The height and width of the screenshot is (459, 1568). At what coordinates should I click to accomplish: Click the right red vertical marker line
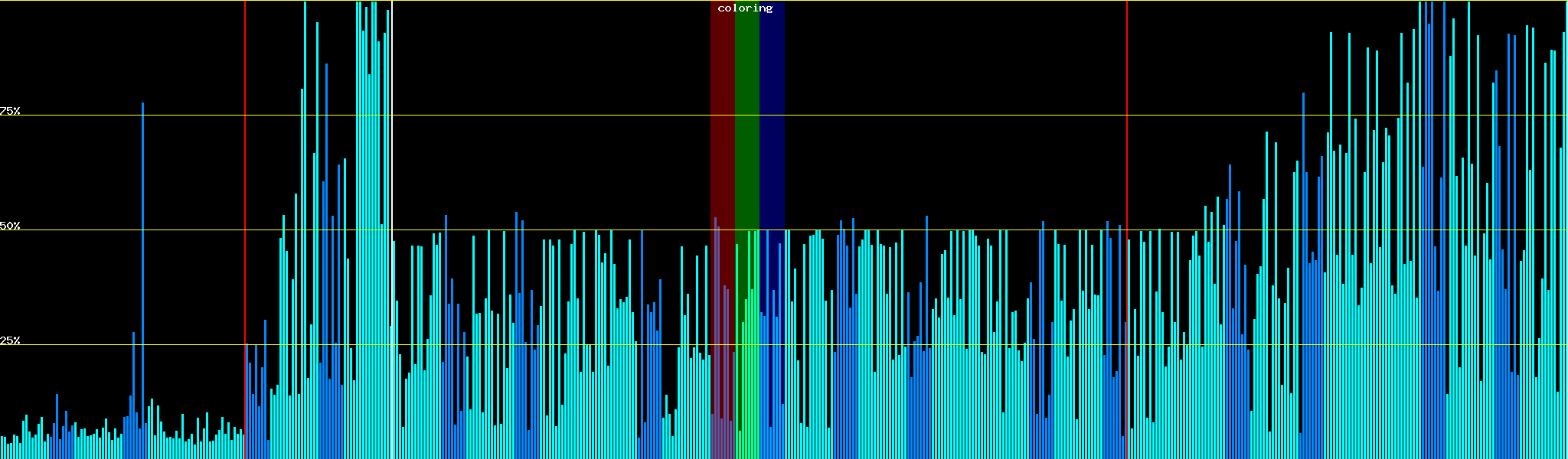pyautogui.click(x=1127, y=153)
